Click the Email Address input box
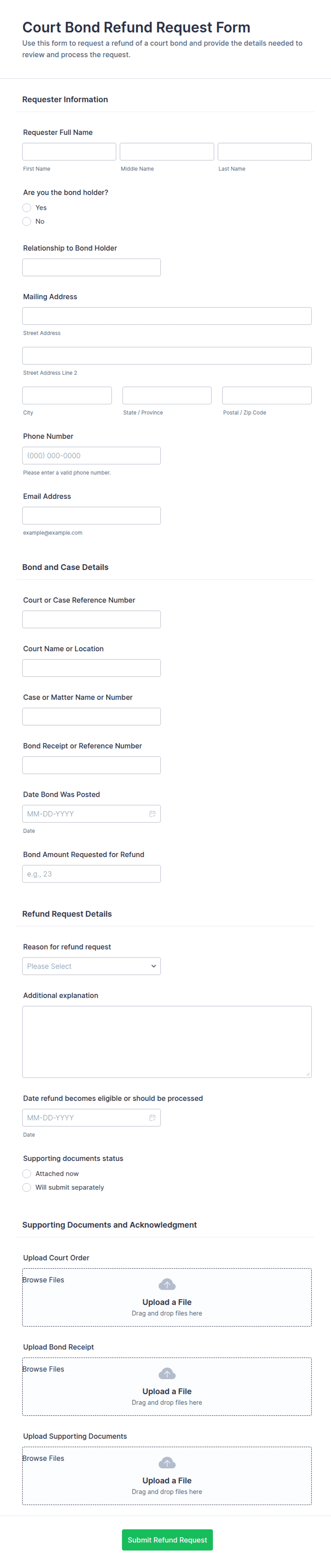 pos(91,515)
